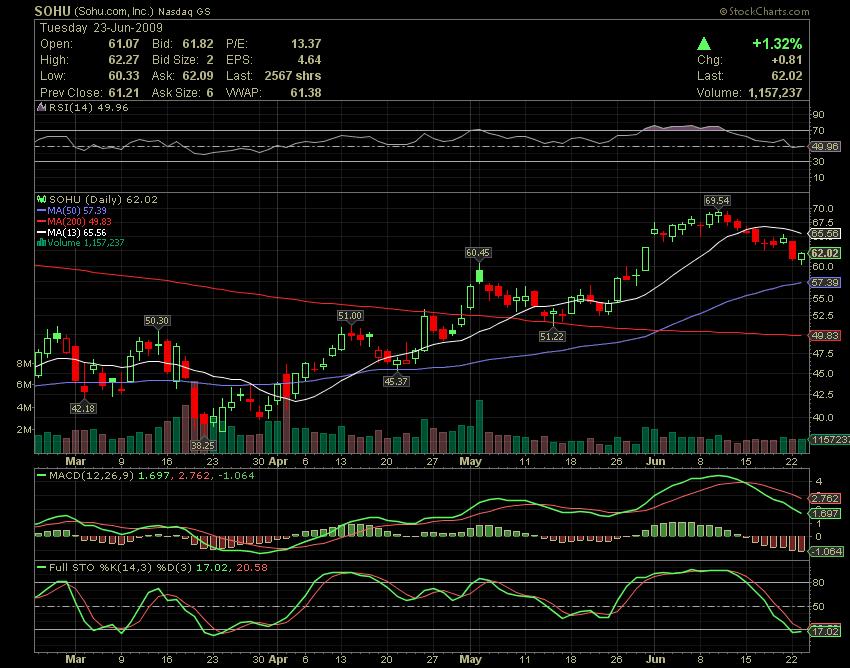Click the red 49.83 tag on the price axis

coord(825,336)
